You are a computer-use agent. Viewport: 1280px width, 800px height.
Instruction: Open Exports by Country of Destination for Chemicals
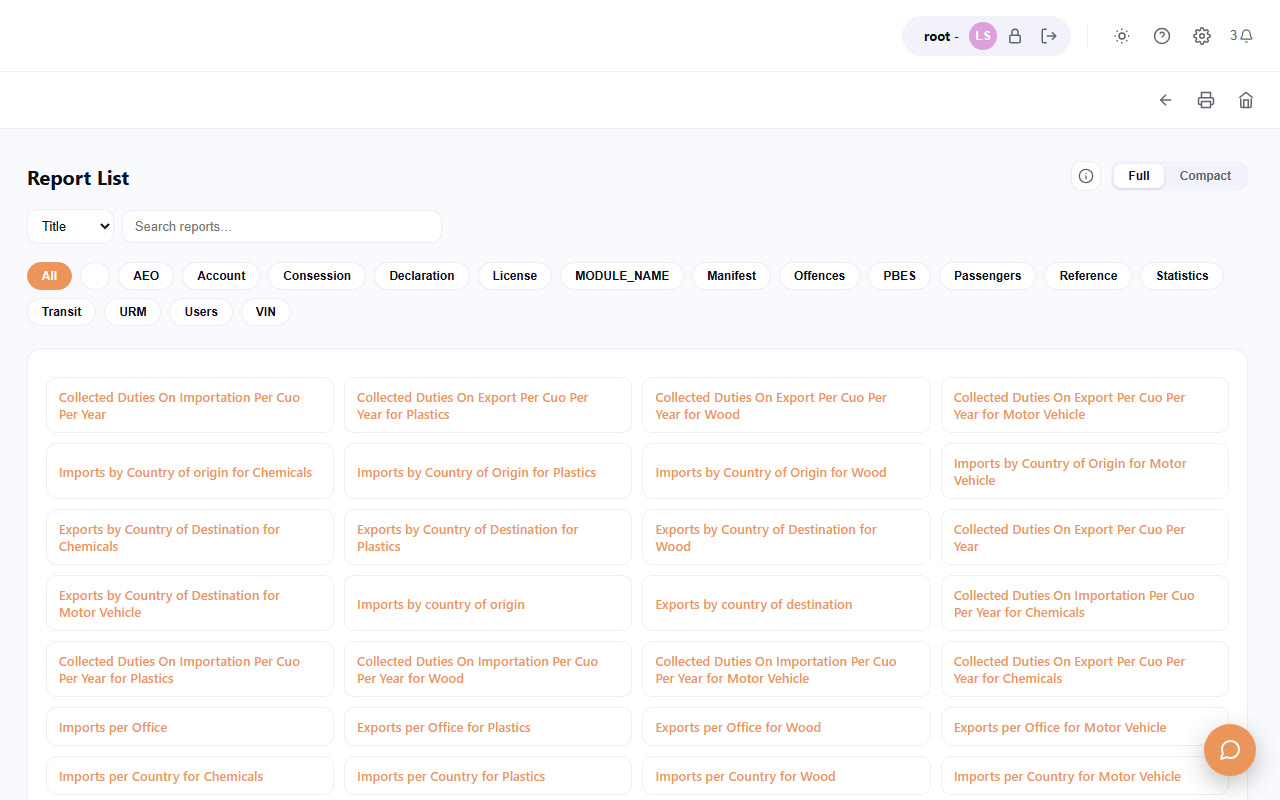click(190, 537)
